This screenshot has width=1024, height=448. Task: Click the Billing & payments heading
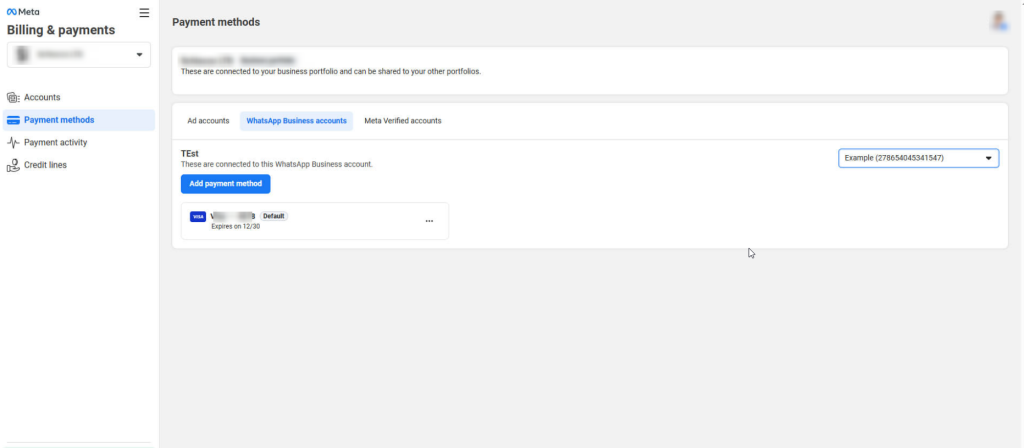click(61, 30)
